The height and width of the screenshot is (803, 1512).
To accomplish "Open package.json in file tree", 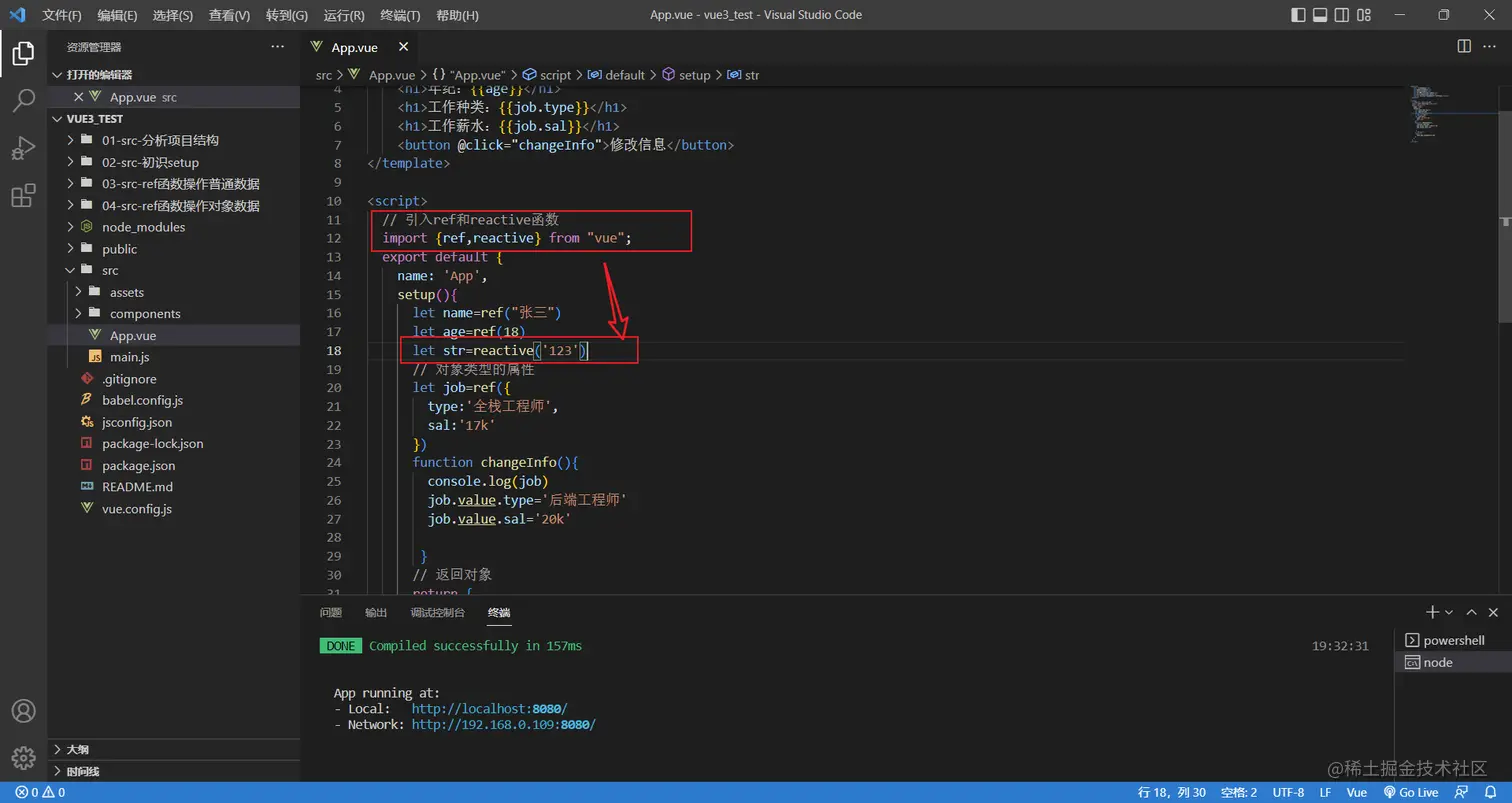I will (138, 465).
